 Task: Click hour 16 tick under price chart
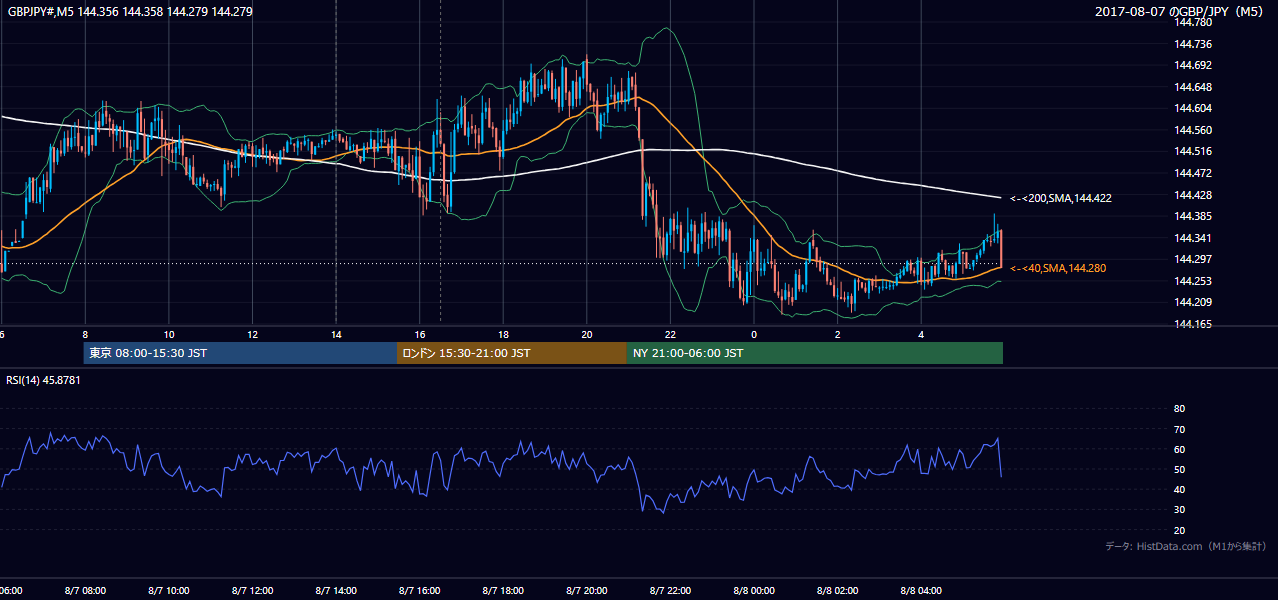pyautogui.click(x=420, y=334)
